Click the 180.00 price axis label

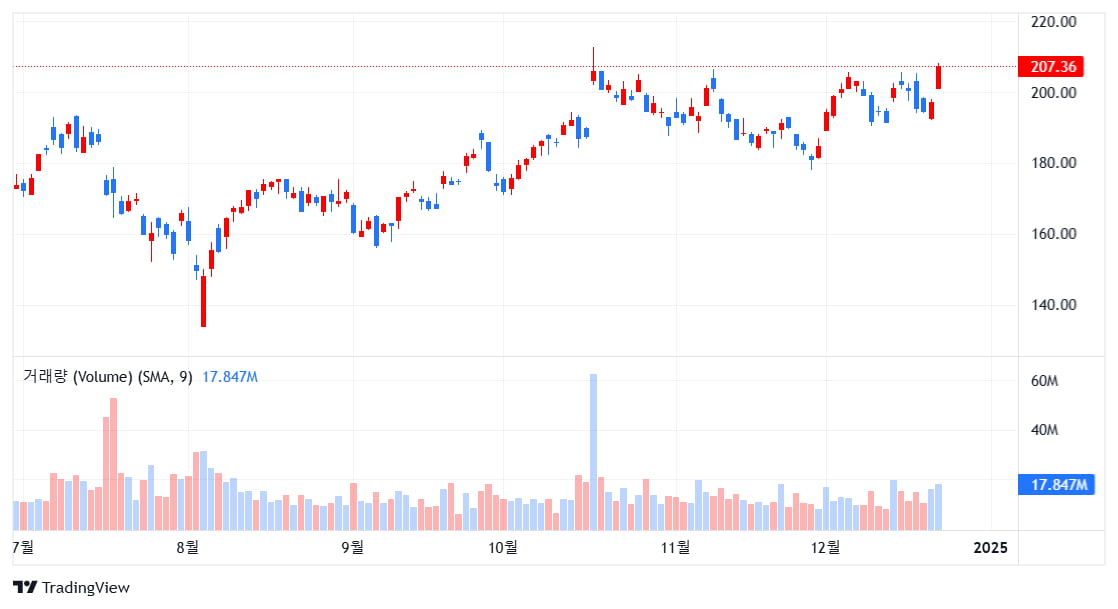coord(1053,163)
